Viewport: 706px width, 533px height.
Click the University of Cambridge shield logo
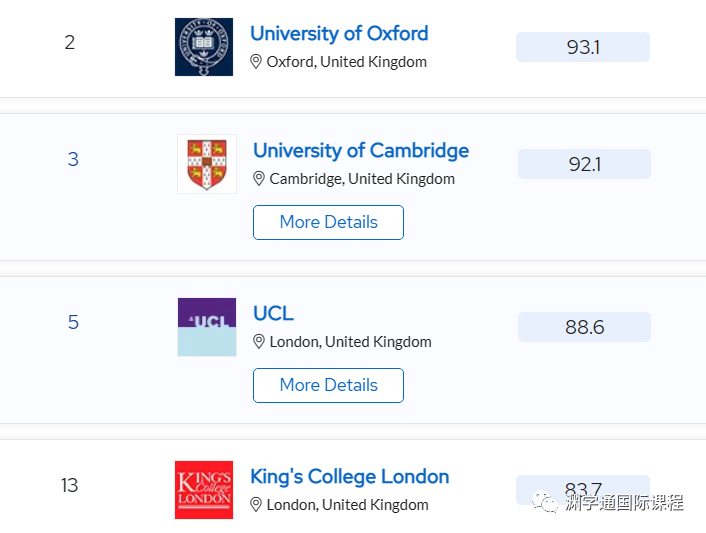pos(207,164)
